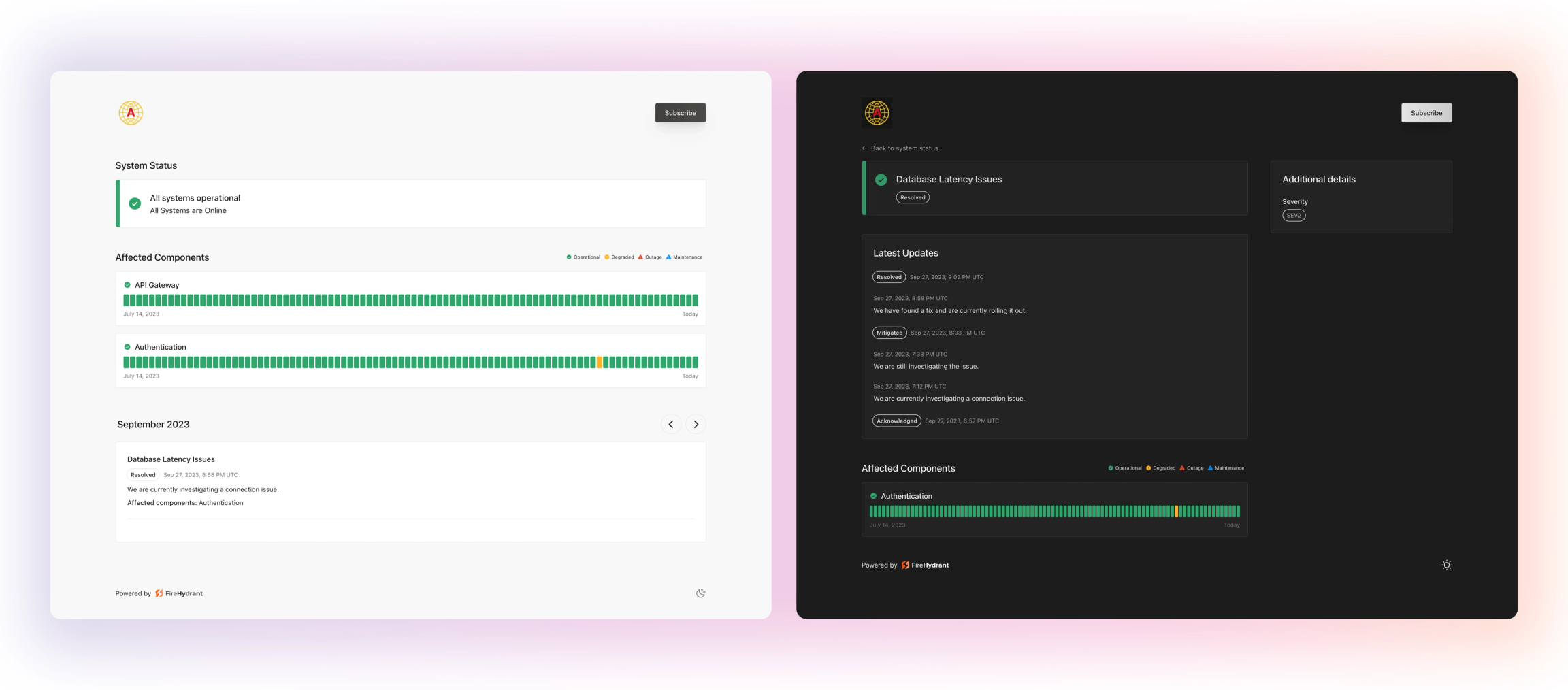Click the company logo on light page
The height and width of the screenshot is (690, 1568).
131,113
